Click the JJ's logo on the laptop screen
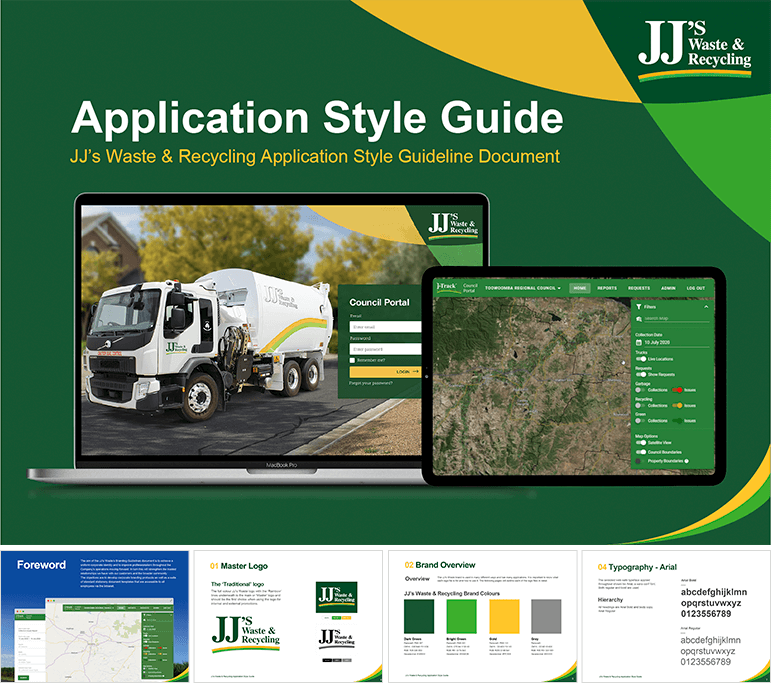The image size is (771, 683). [451, 224]
